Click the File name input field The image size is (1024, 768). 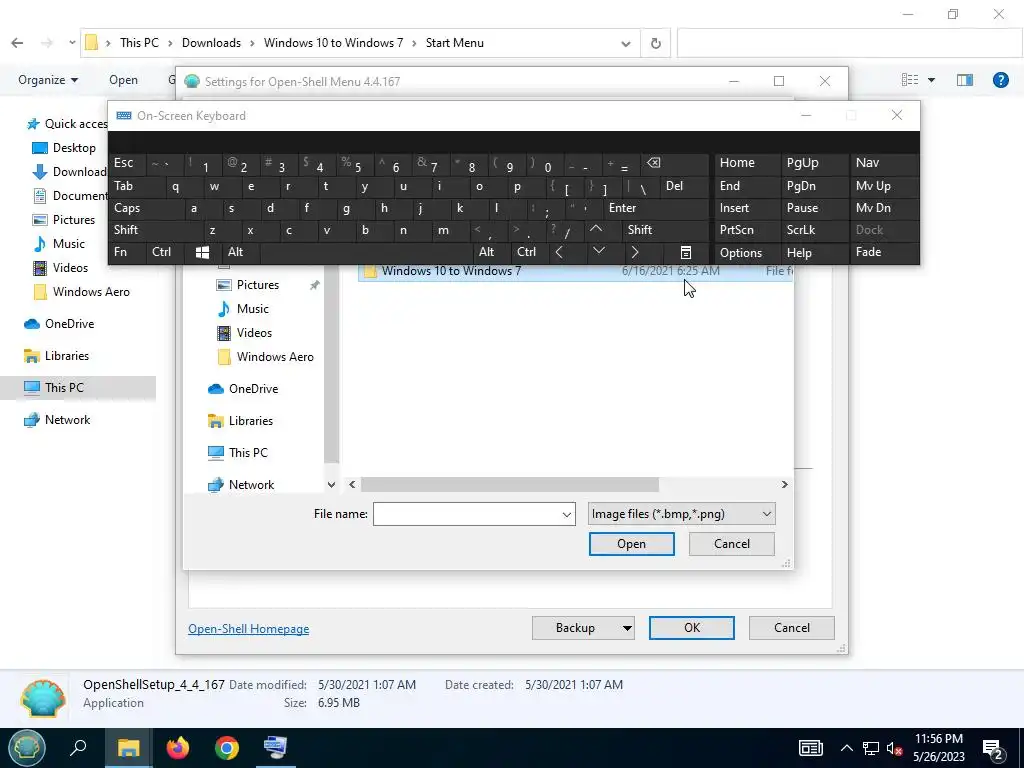[466, 514]
